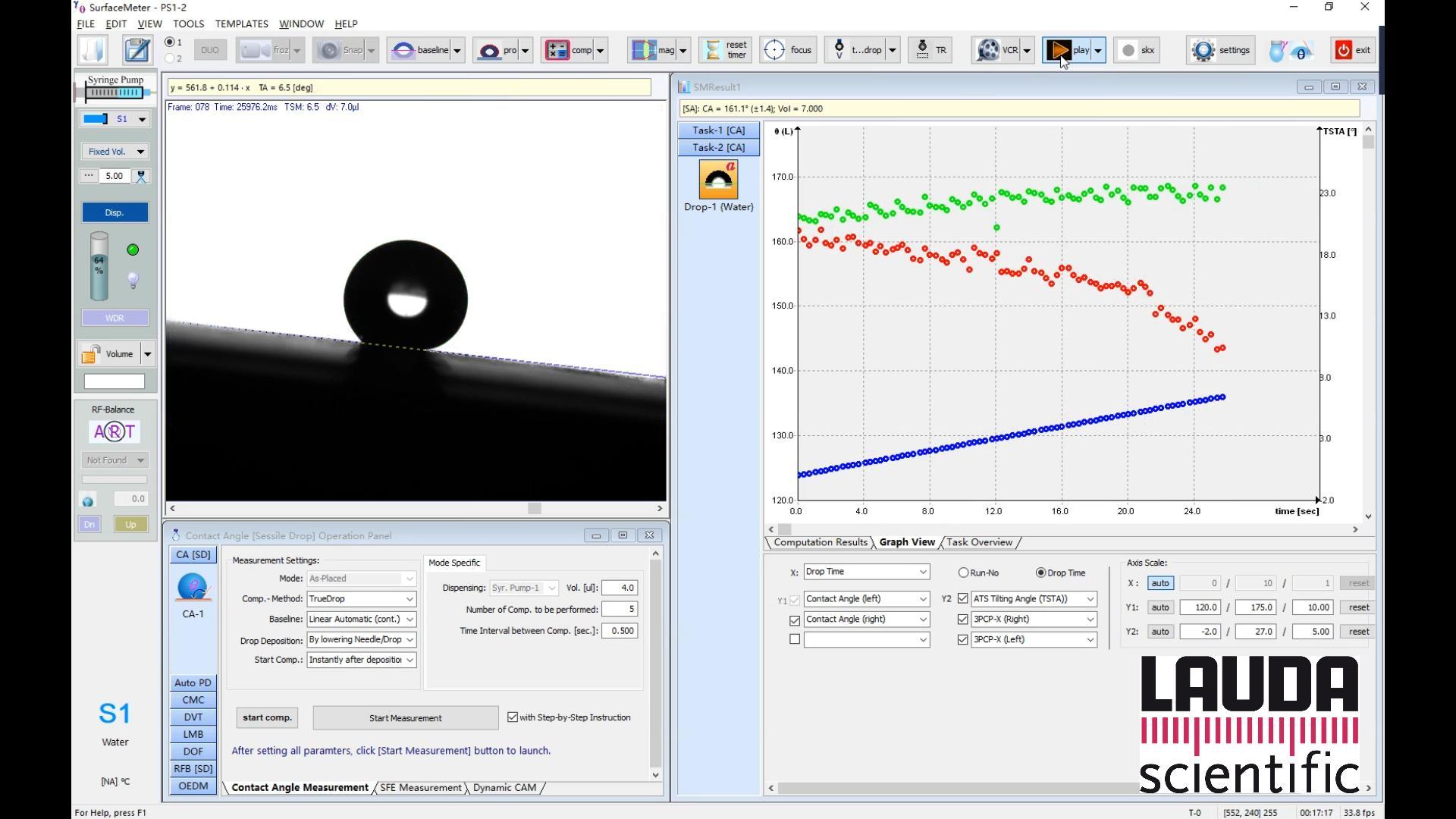
Task: Click the CA-1 sessile drop icon
Action: click(193, 588)
